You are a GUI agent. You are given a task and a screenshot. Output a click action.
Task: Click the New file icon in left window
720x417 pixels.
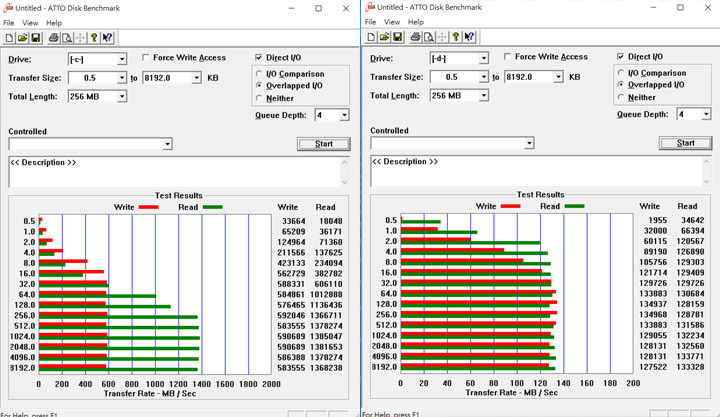click(x=9, y=38)
